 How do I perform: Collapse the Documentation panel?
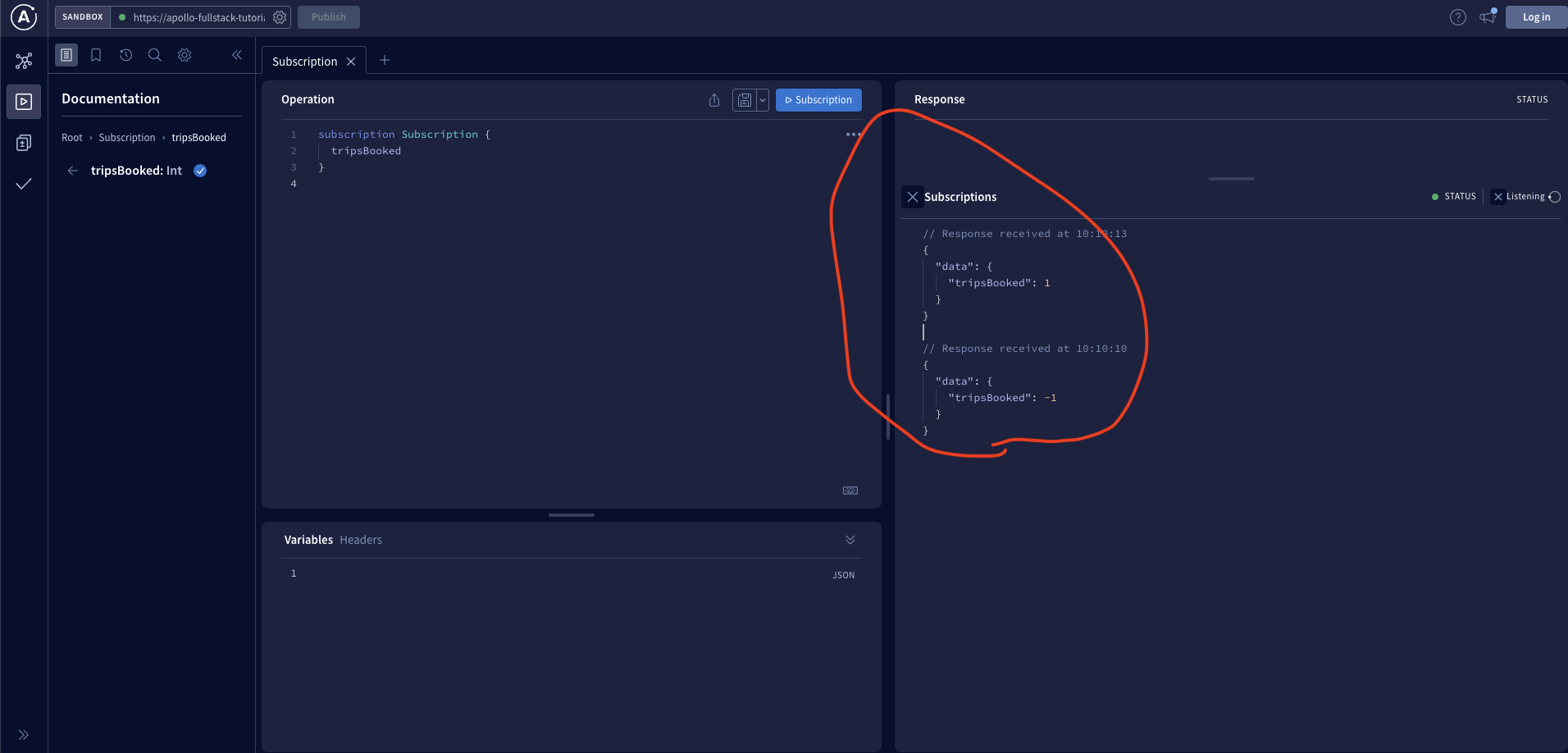coord(237,55)
